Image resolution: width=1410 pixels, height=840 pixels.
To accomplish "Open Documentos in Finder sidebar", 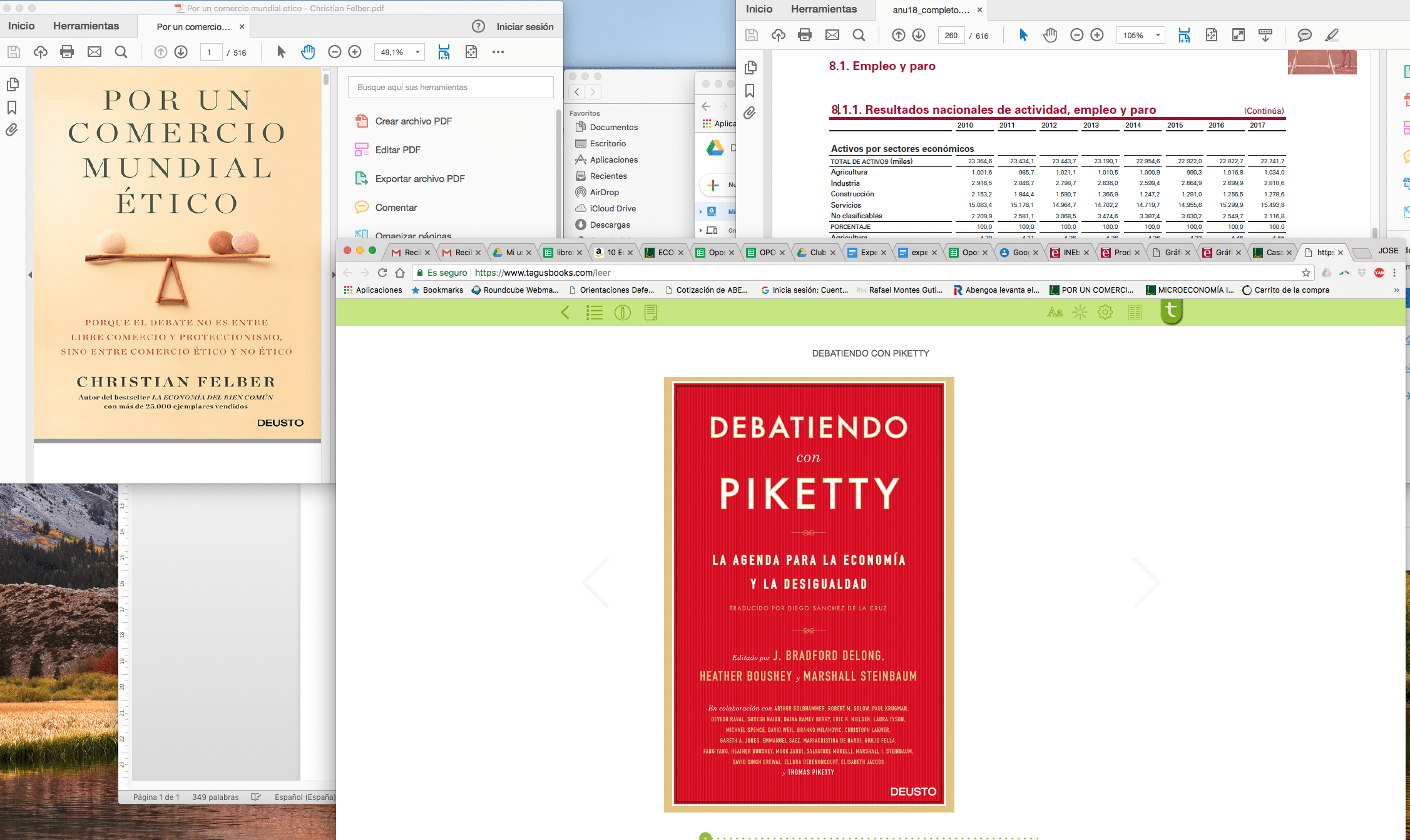I will pyautogui.click(x=606, y=127).
